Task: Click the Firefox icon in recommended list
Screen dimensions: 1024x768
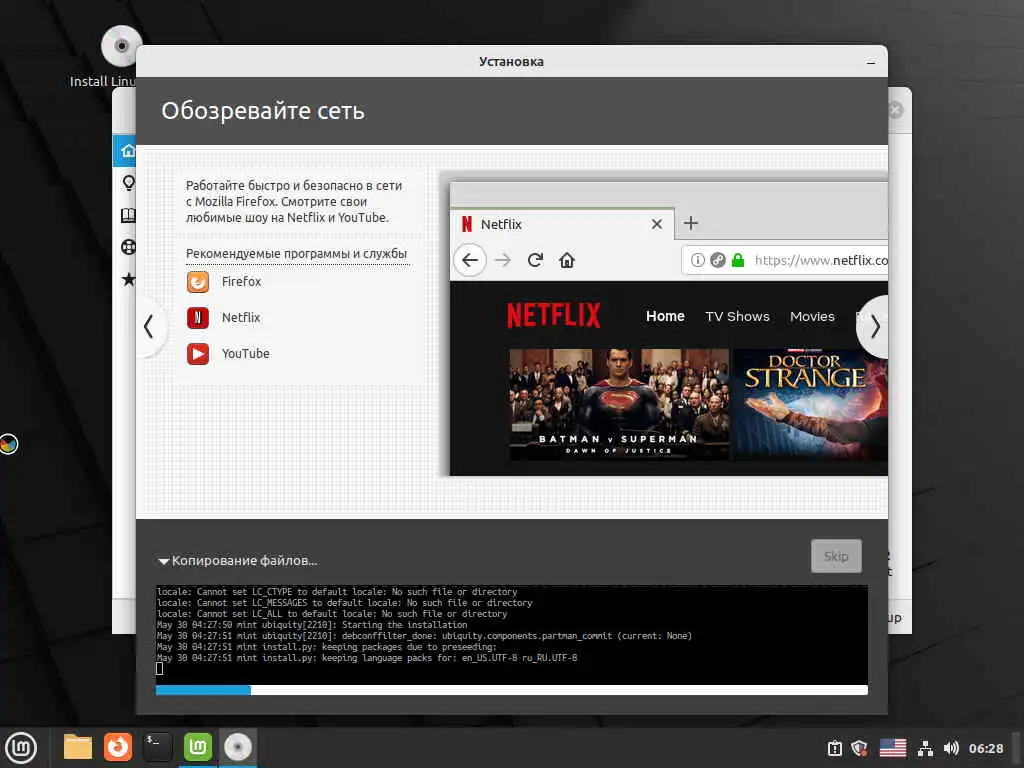Action: click(x=198, y=282)
